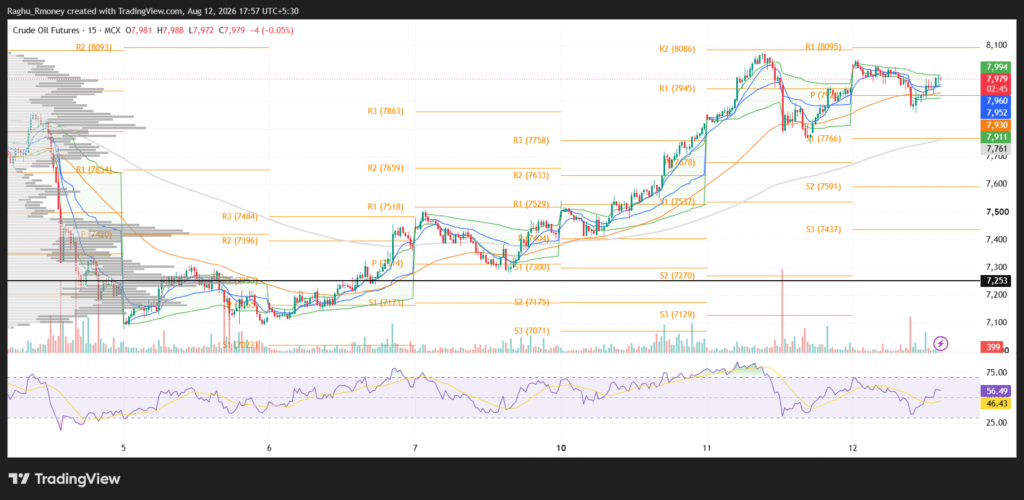The width and height of the screenshot is (1024, 500).
Task: Click the 25.00 RSI scale label
Action: pyautogui.click(x=997, y=422)
